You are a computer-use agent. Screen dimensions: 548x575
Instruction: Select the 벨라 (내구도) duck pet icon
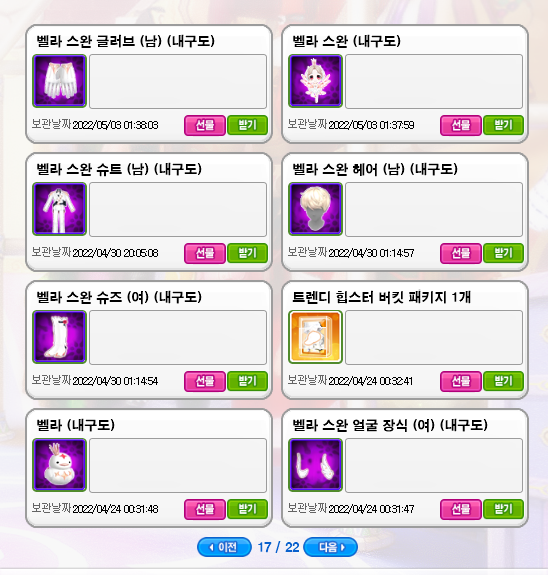click(59, 465)
